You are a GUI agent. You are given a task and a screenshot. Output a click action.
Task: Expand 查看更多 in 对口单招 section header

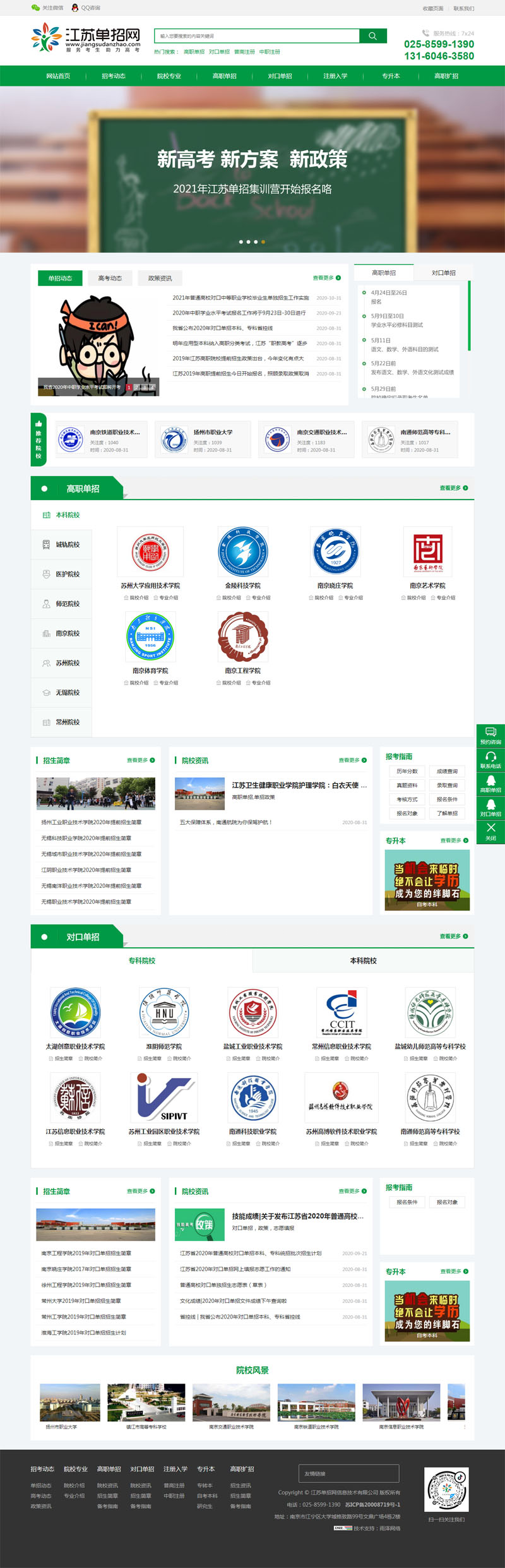pos(453,937)
